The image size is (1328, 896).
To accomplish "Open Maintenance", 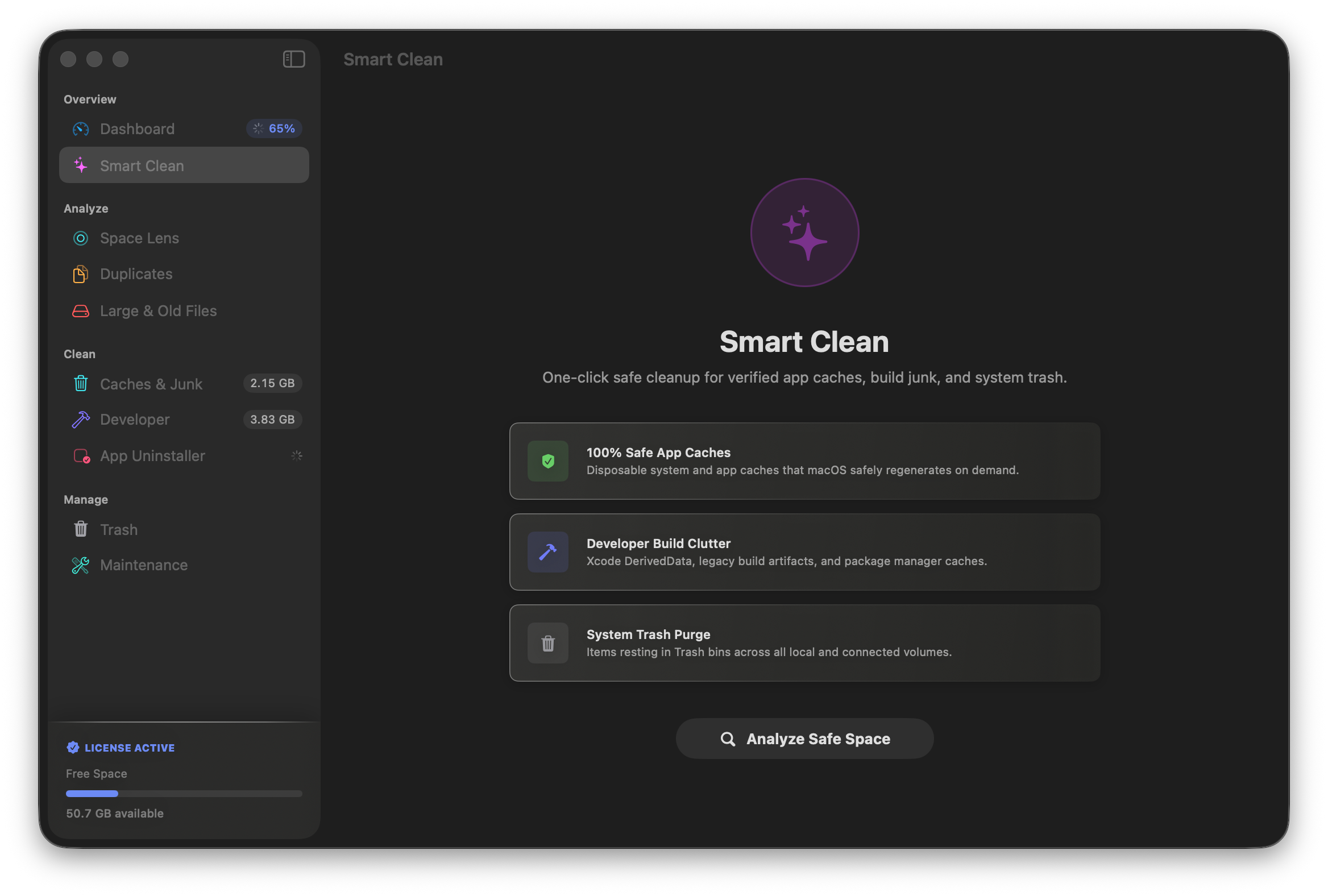I will pyautogui.click(x=184, y=565).
